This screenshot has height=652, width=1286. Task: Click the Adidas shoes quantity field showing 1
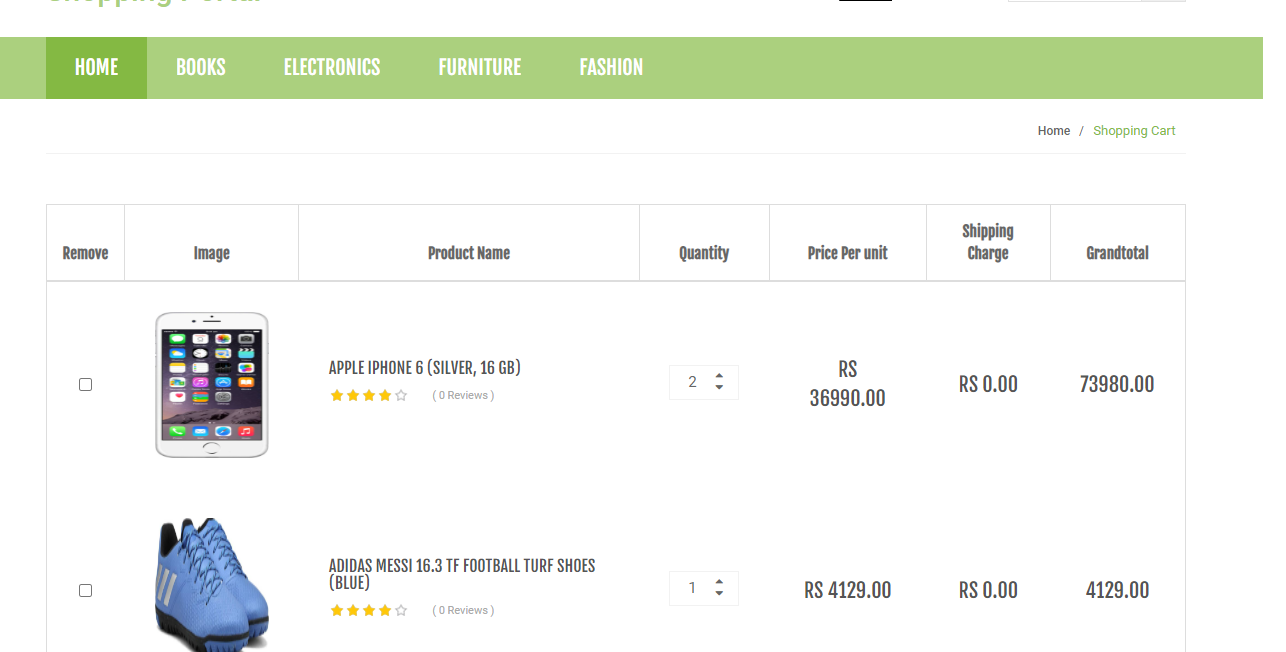pyautogui.click(x=703, y=588)
